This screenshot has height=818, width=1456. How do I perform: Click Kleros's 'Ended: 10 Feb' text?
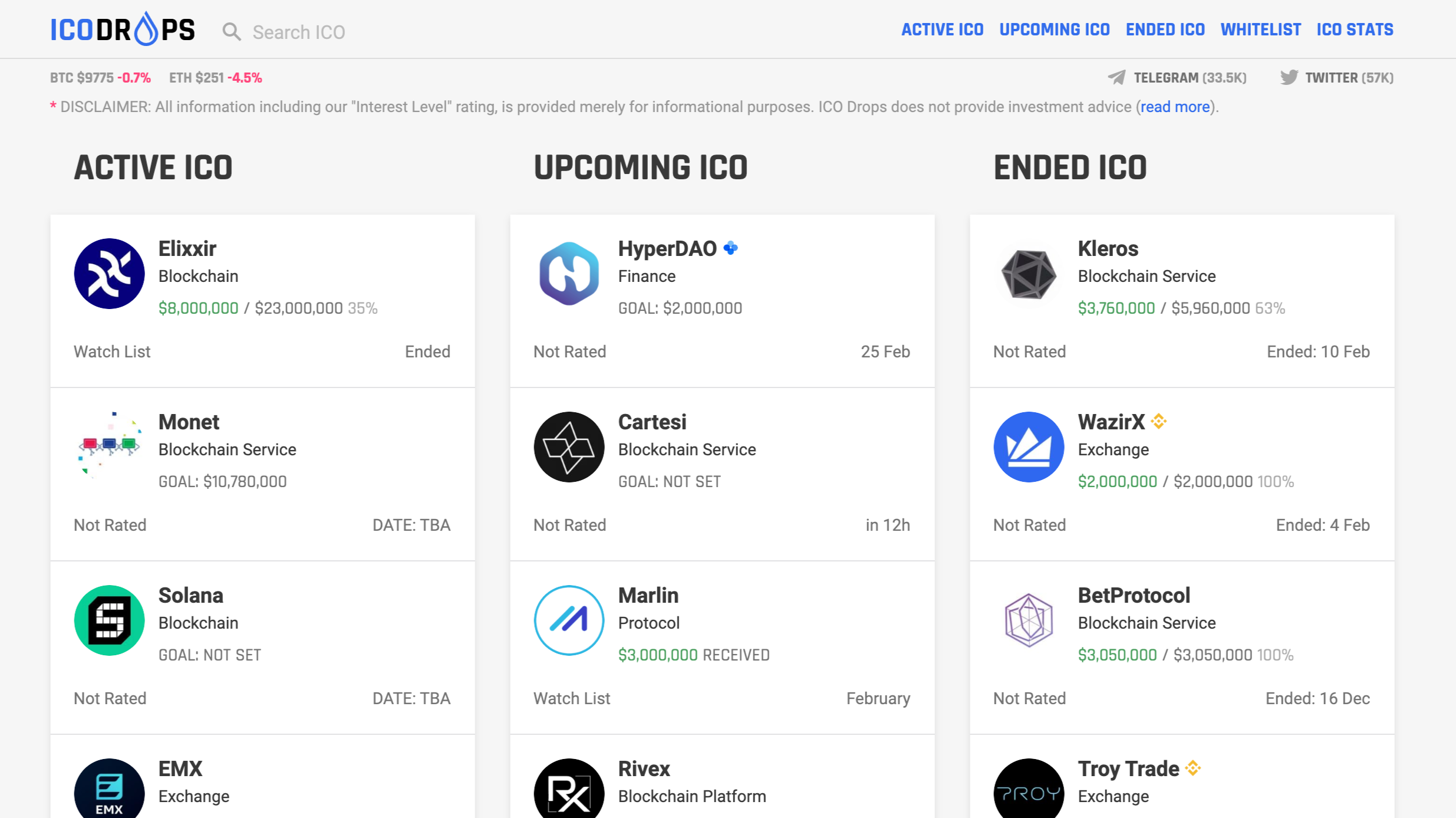pos(1319,352)
